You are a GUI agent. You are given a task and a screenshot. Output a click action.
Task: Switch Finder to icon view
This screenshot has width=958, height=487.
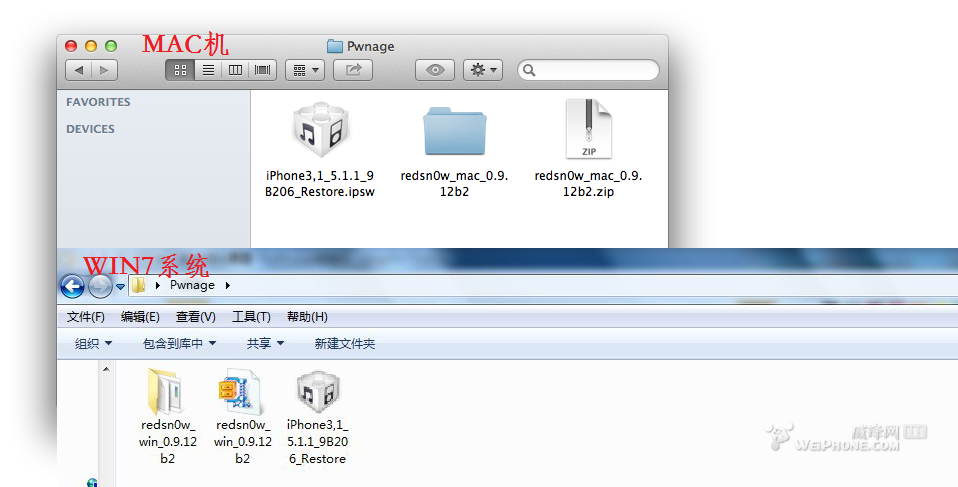point(181,70)
